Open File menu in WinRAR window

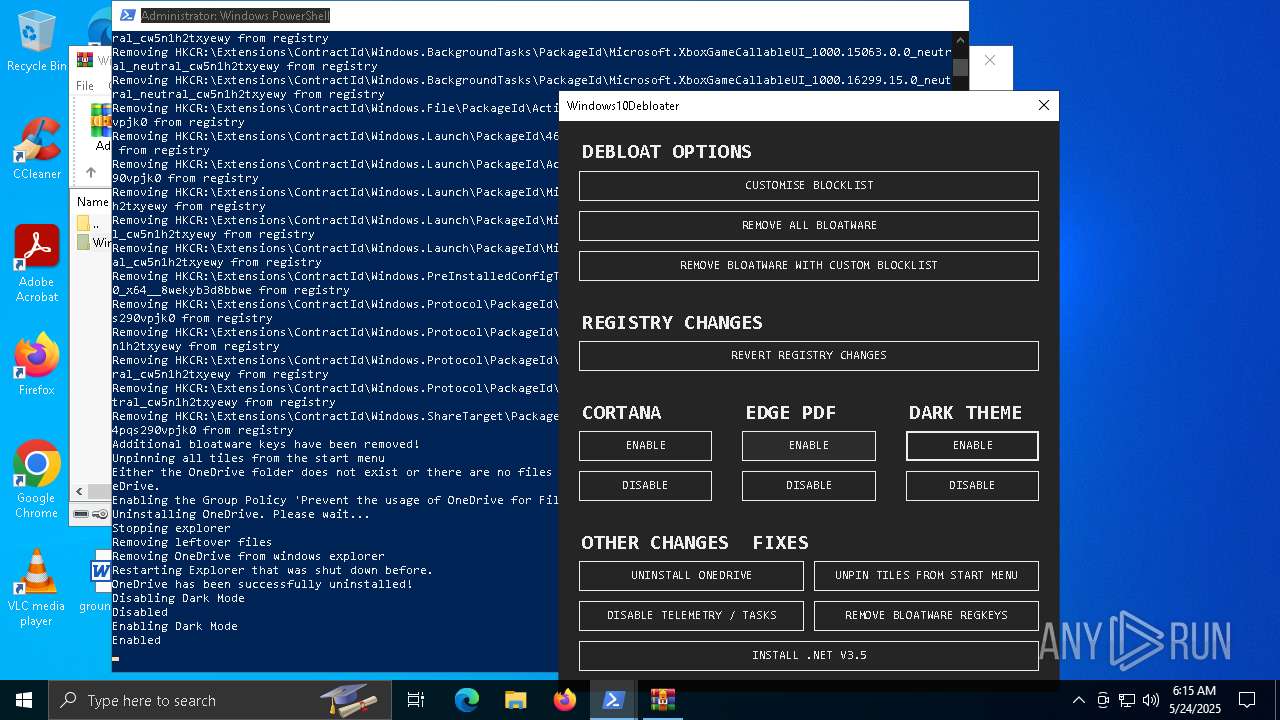[x=86, y=86]
